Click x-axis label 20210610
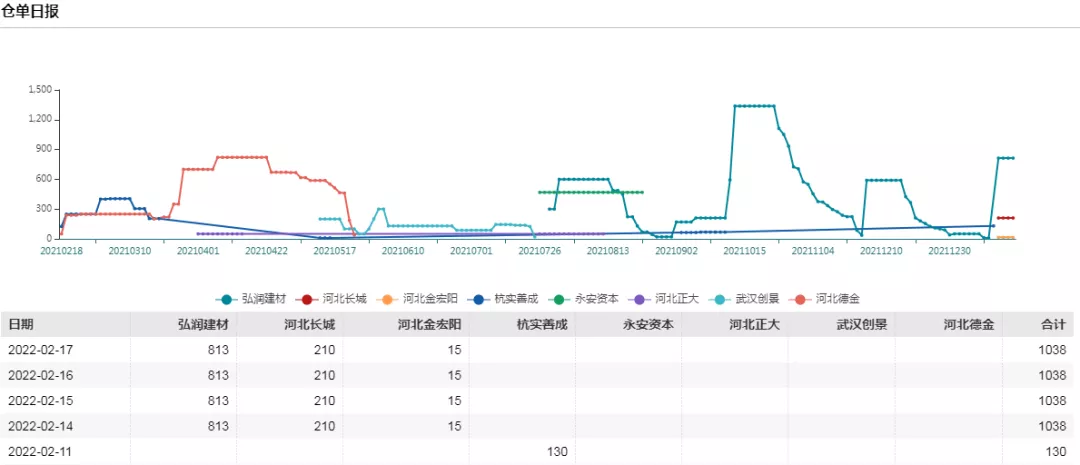The image size is (1080, 465). click(402, 251)
